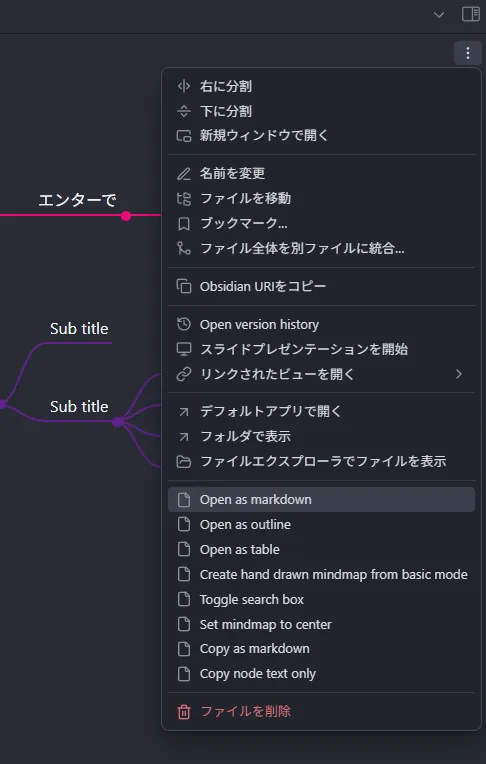Select デフォルトアプリで開く menu entry

click(x=321, y=411)
